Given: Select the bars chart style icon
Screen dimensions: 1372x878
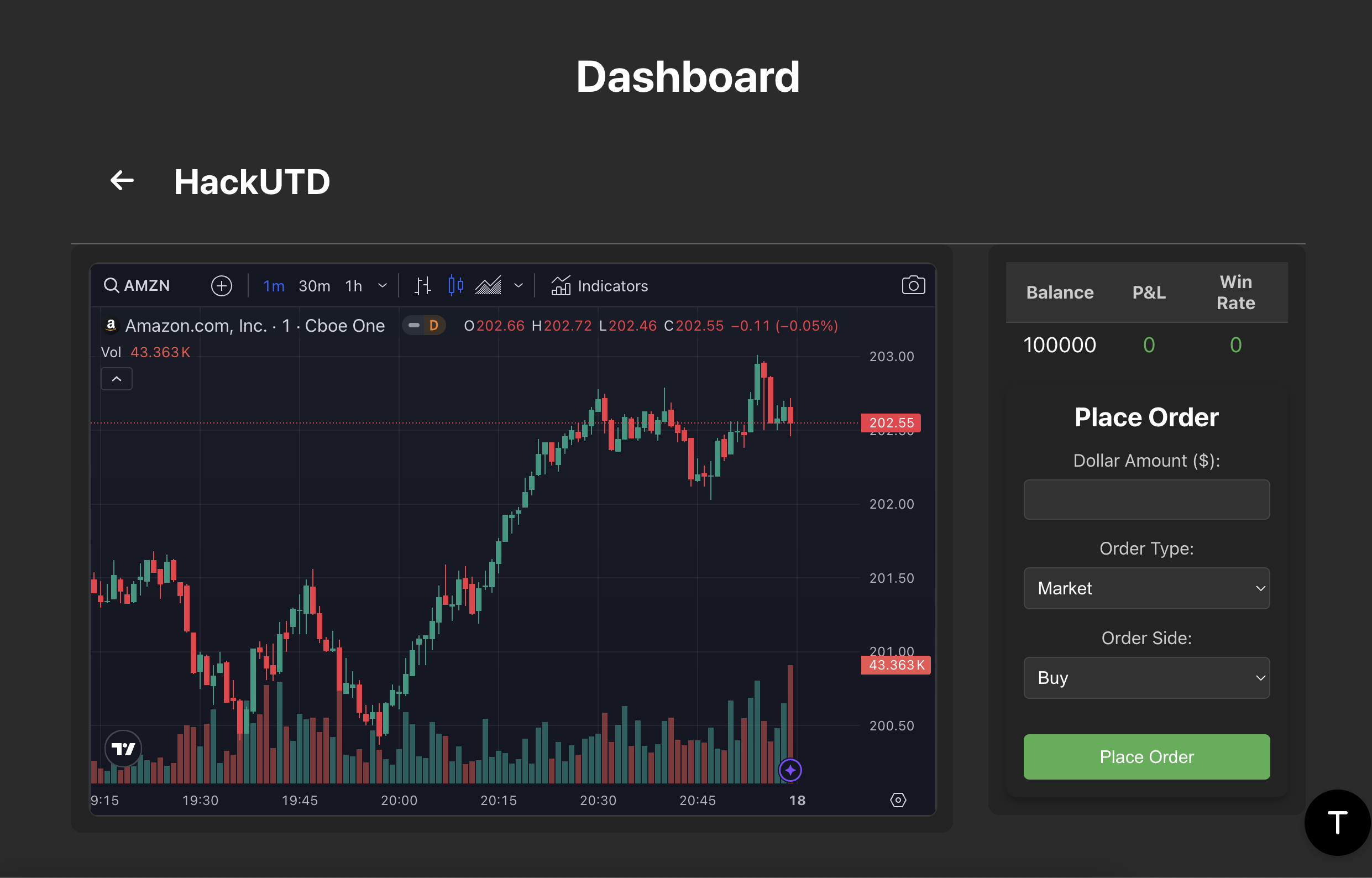Looking at the screenshot, I should point(422,286).
